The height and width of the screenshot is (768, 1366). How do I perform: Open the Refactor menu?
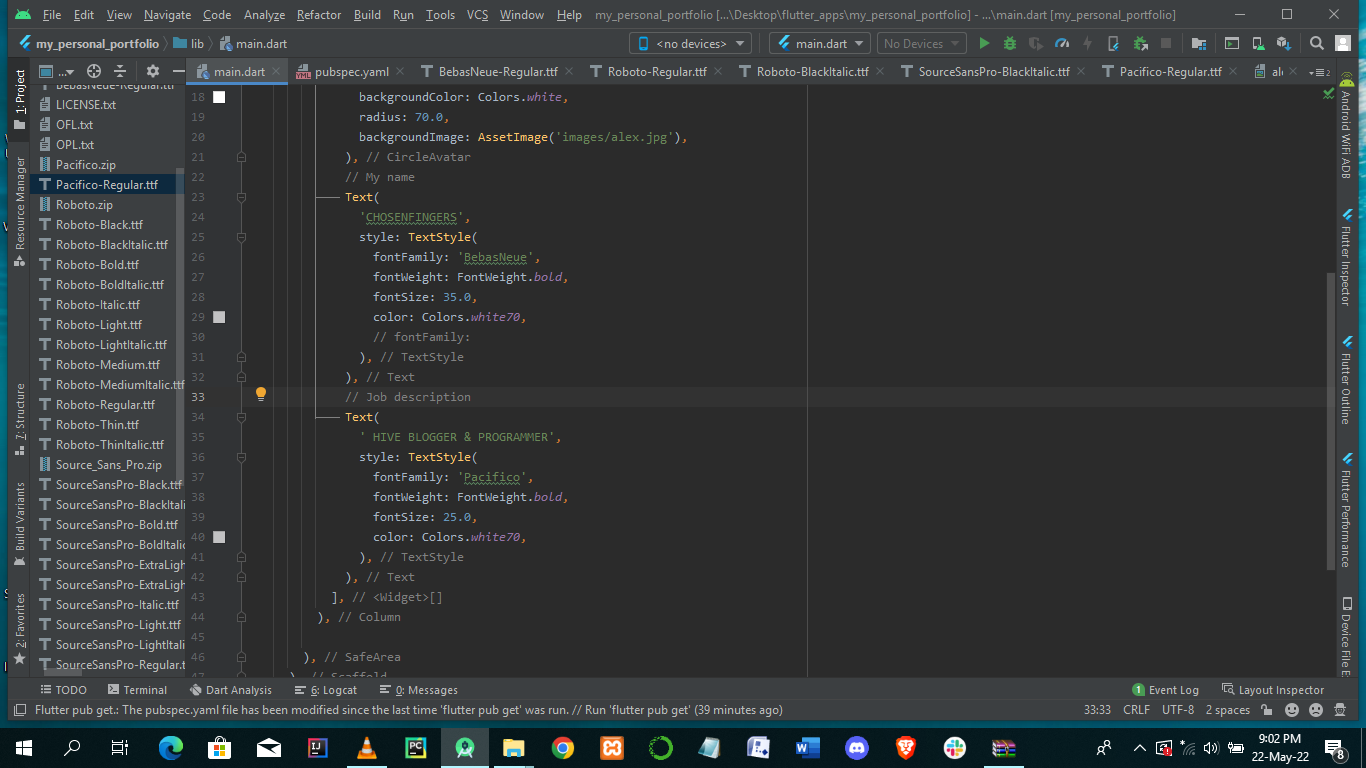point(319,15)
